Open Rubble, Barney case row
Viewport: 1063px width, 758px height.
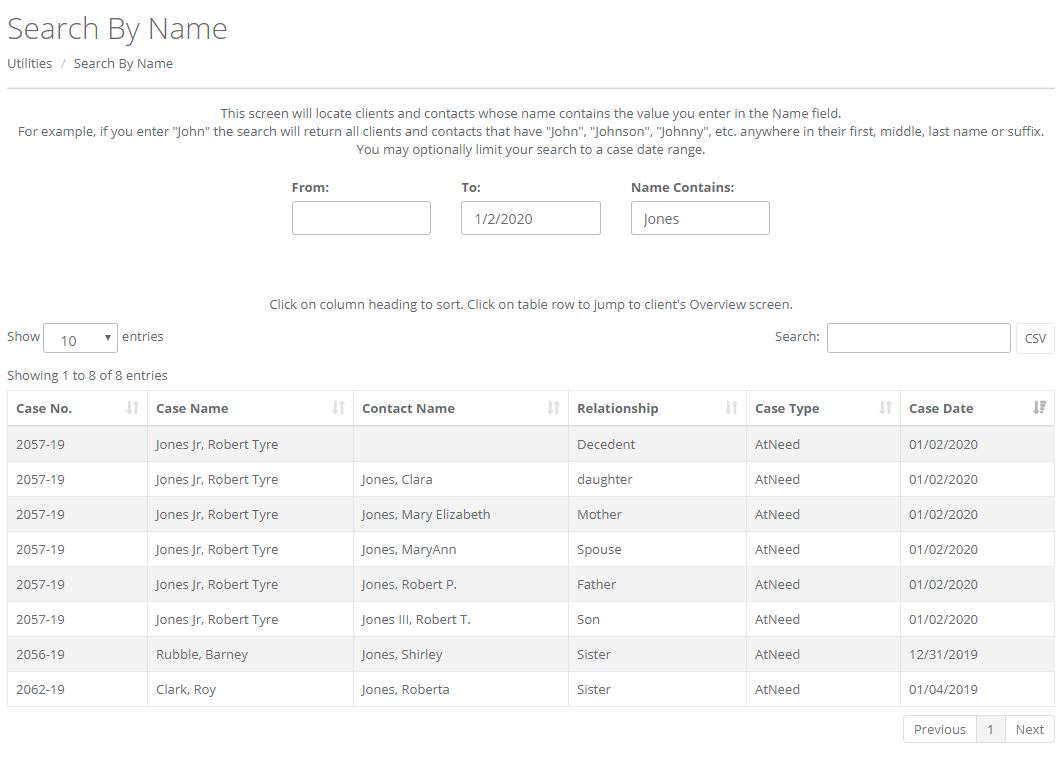click(202, 654)
